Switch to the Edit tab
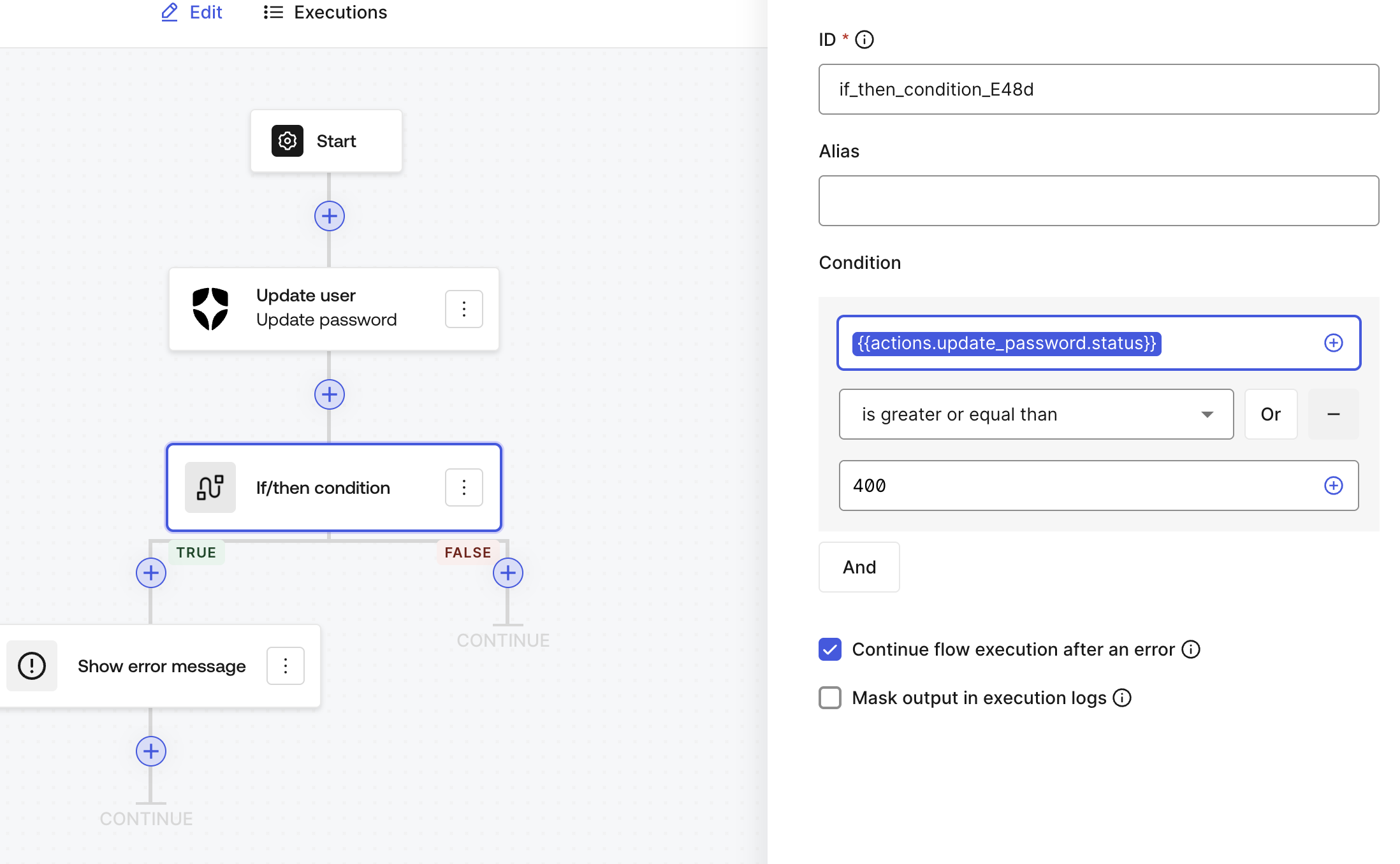The width and height of the screenshot is (1400, 864). [x=191, y=13]
